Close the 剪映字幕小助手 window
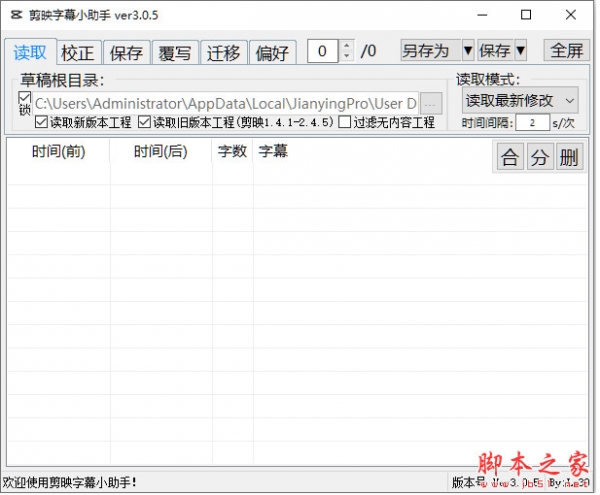600x495 pixels. (x=572, y=15)
